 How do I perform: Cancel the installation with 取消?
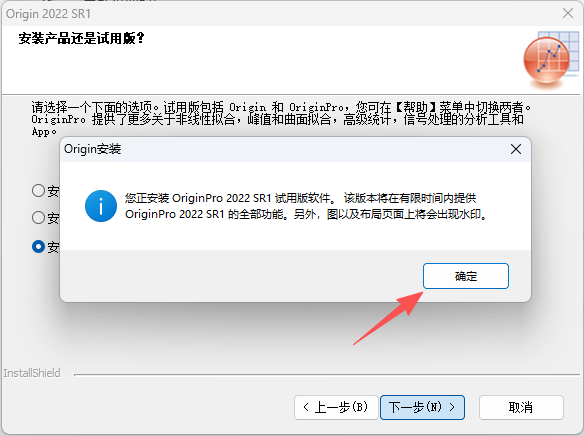coord(521,407)
